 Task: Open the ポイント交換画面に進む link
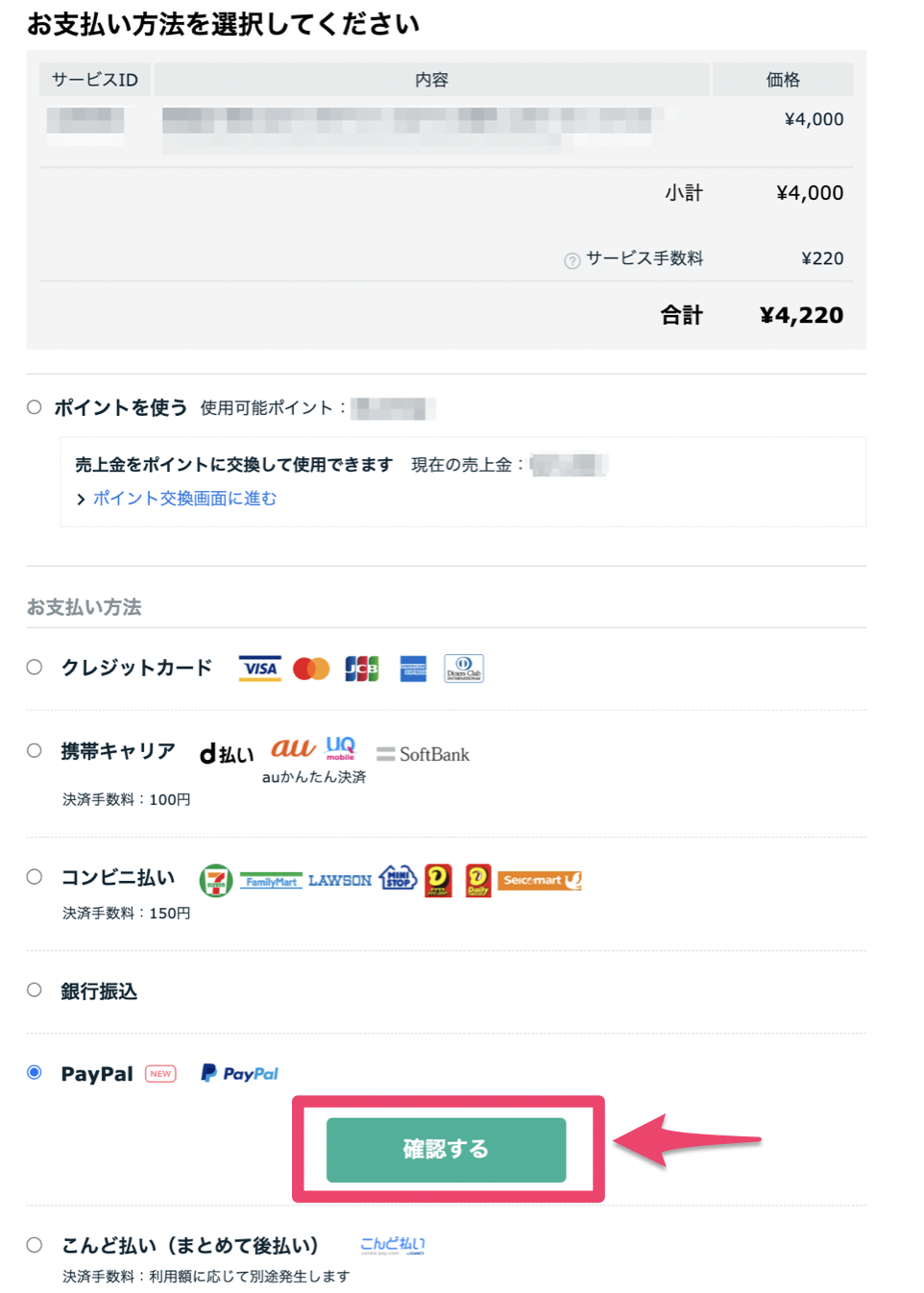coord(183,499)
